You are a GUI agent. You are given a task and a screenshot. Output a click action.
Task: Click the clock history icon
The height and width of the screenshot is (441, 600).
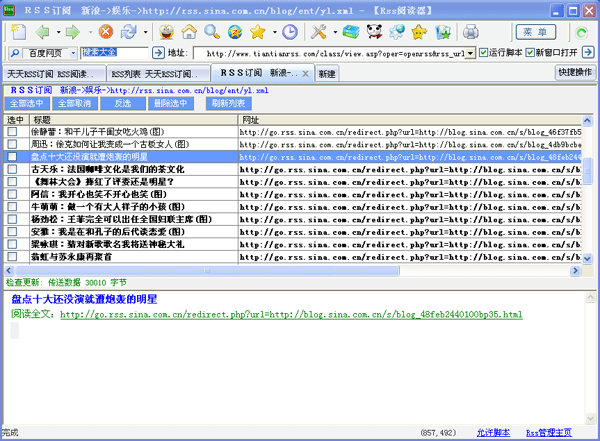tap(289, 31)
